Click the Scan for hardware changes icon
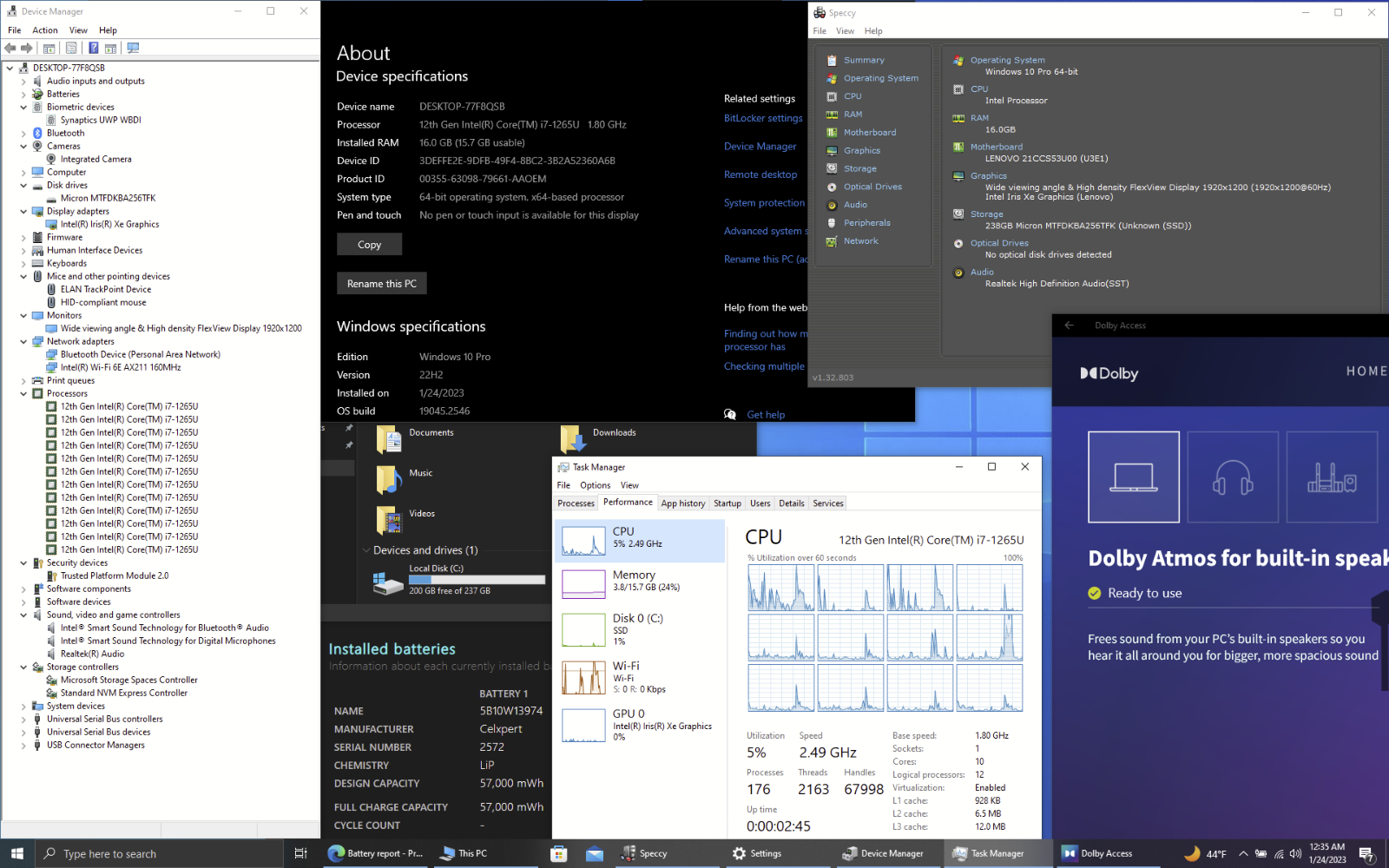 [x=133, y=49]
